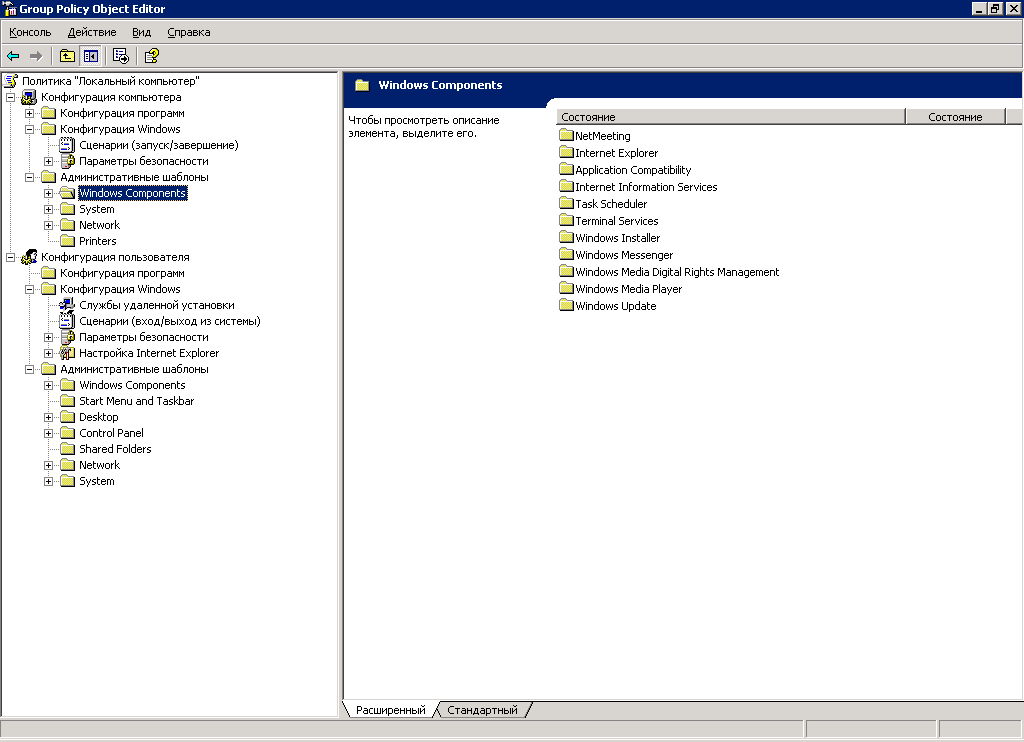Select "Конфигурация программ" under Конфигурация пользователя

click(x=122, y=273)
